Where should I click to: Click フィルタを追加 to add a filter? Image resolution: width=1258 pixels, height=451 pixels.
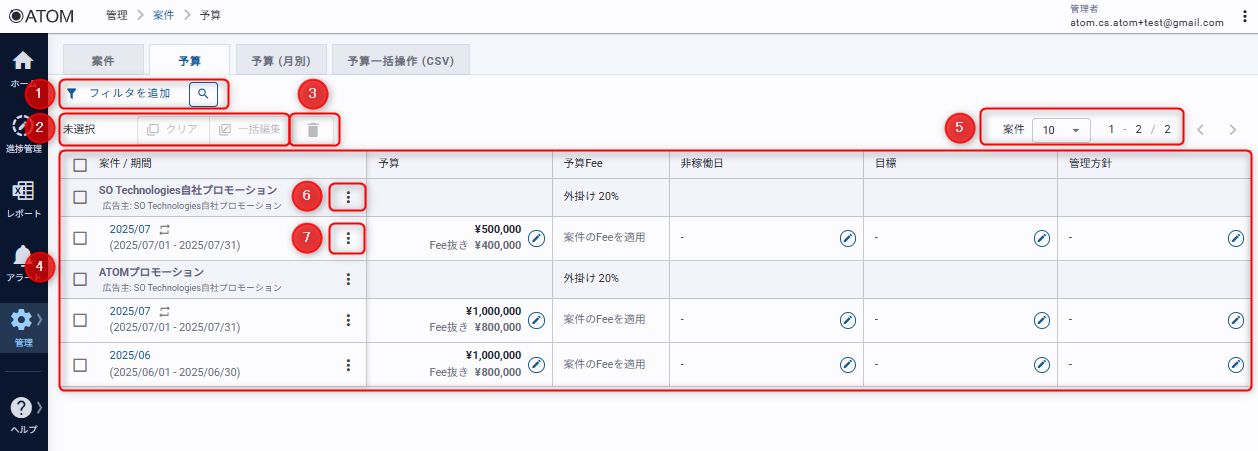pyautogui.click(x=129, y=93)
